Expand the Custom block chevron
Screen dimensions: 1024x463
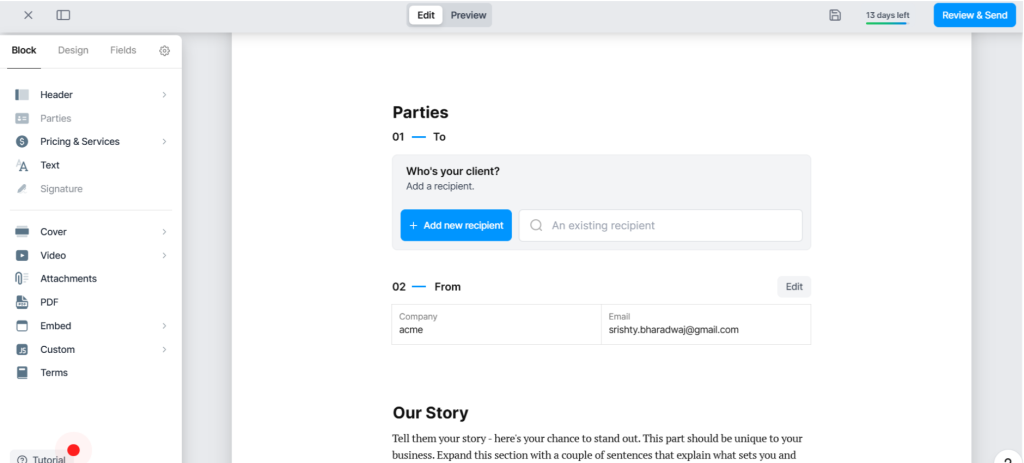click(x=165, y=349)
